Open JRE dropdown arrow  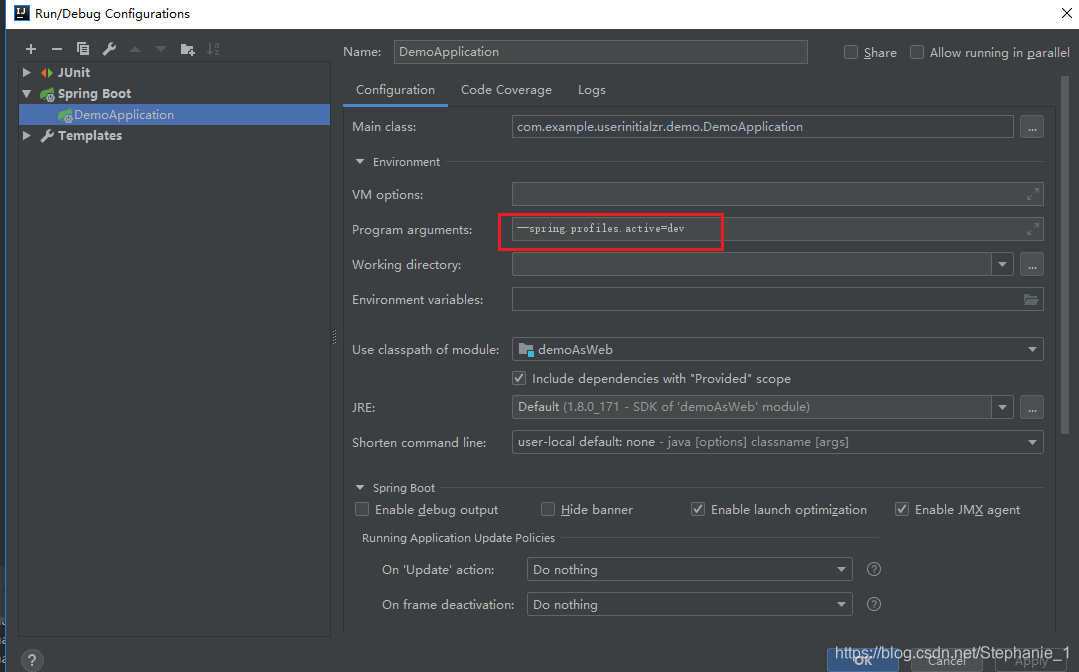[1002, 407]
